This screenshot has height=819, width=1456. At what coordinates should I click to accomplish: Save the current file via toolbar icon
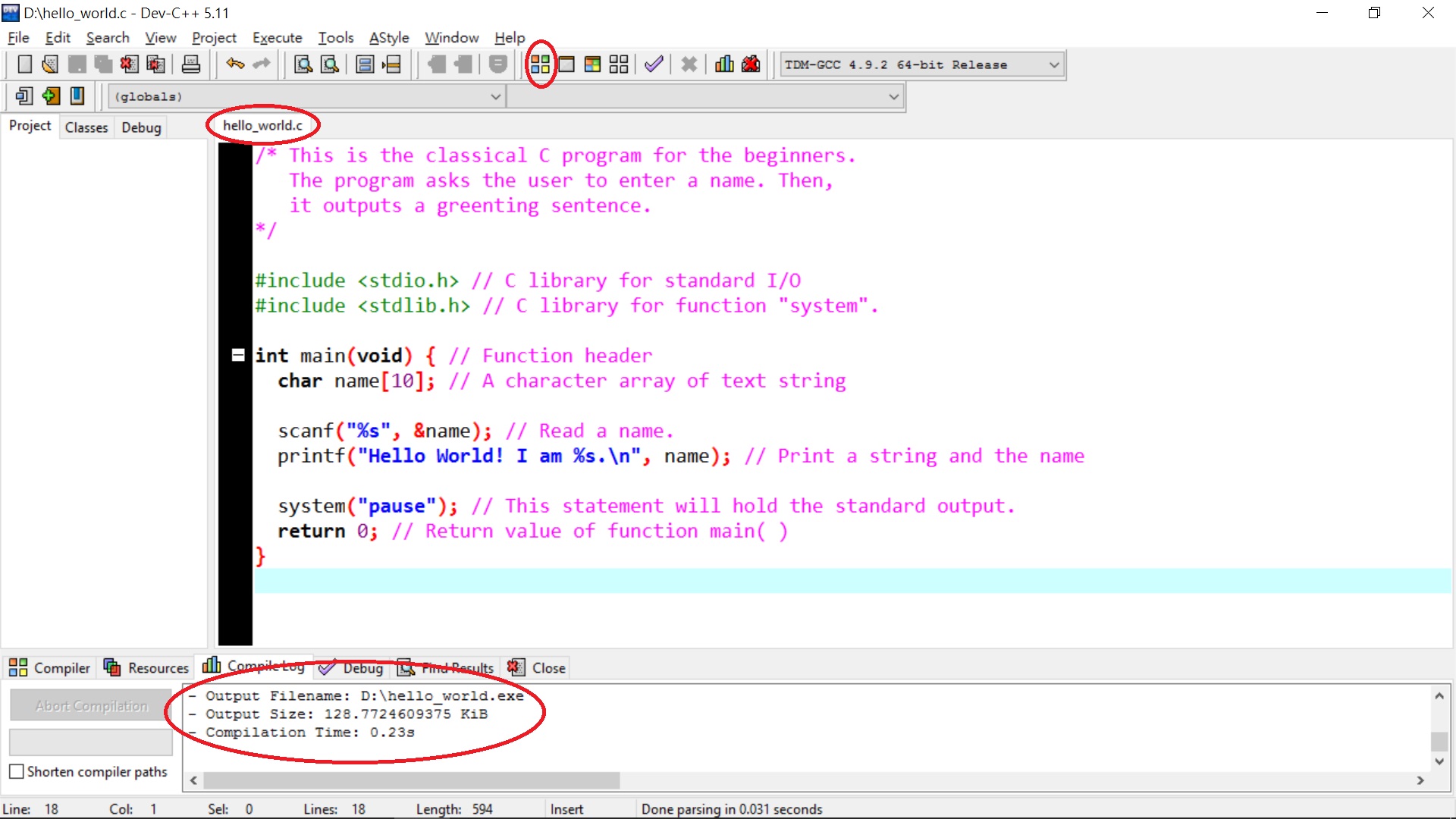(77, 64)
